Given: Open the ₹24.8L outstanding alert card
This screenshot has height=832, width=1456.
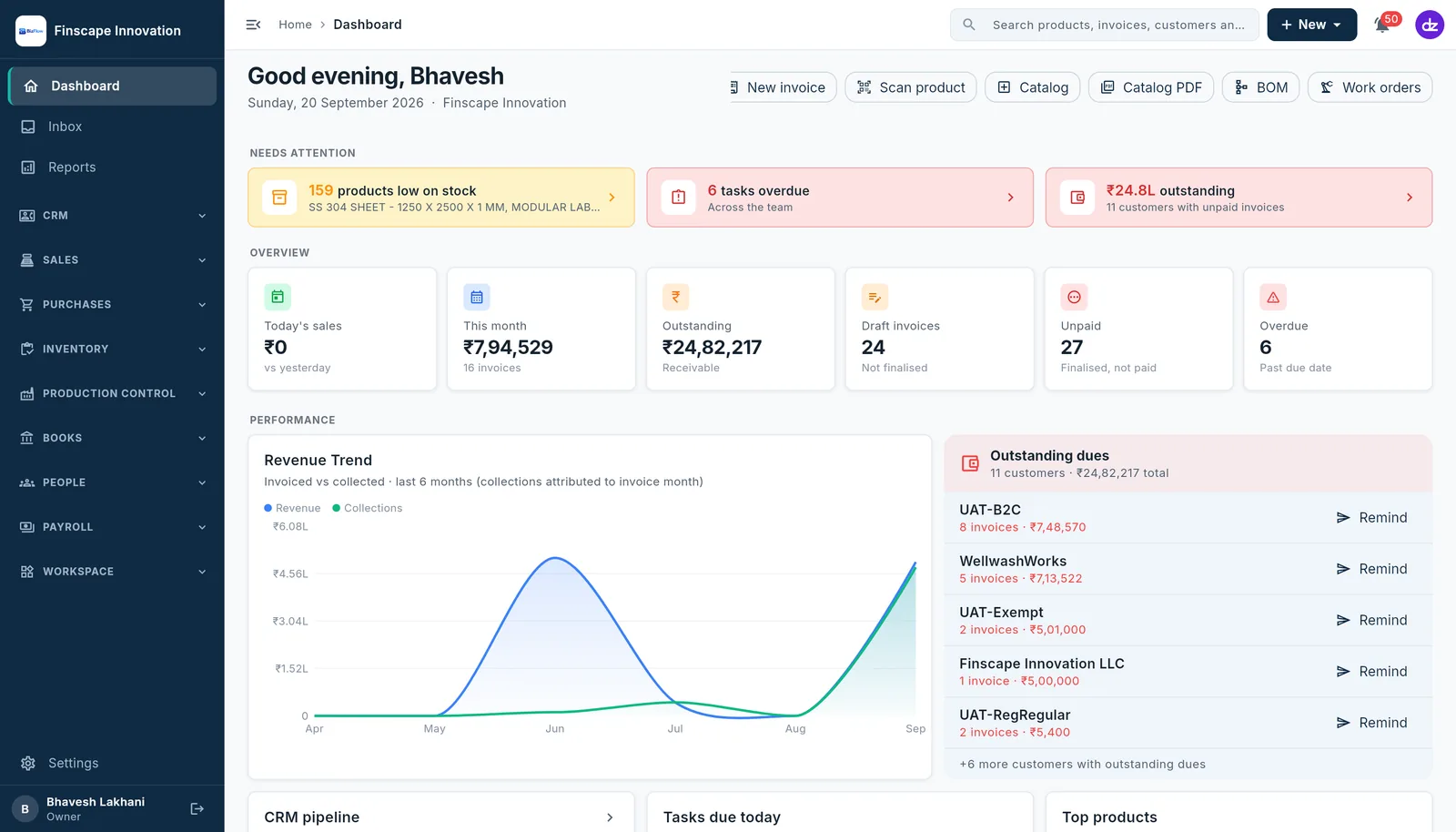Looking at the screenshot, I should [1239, 198].
